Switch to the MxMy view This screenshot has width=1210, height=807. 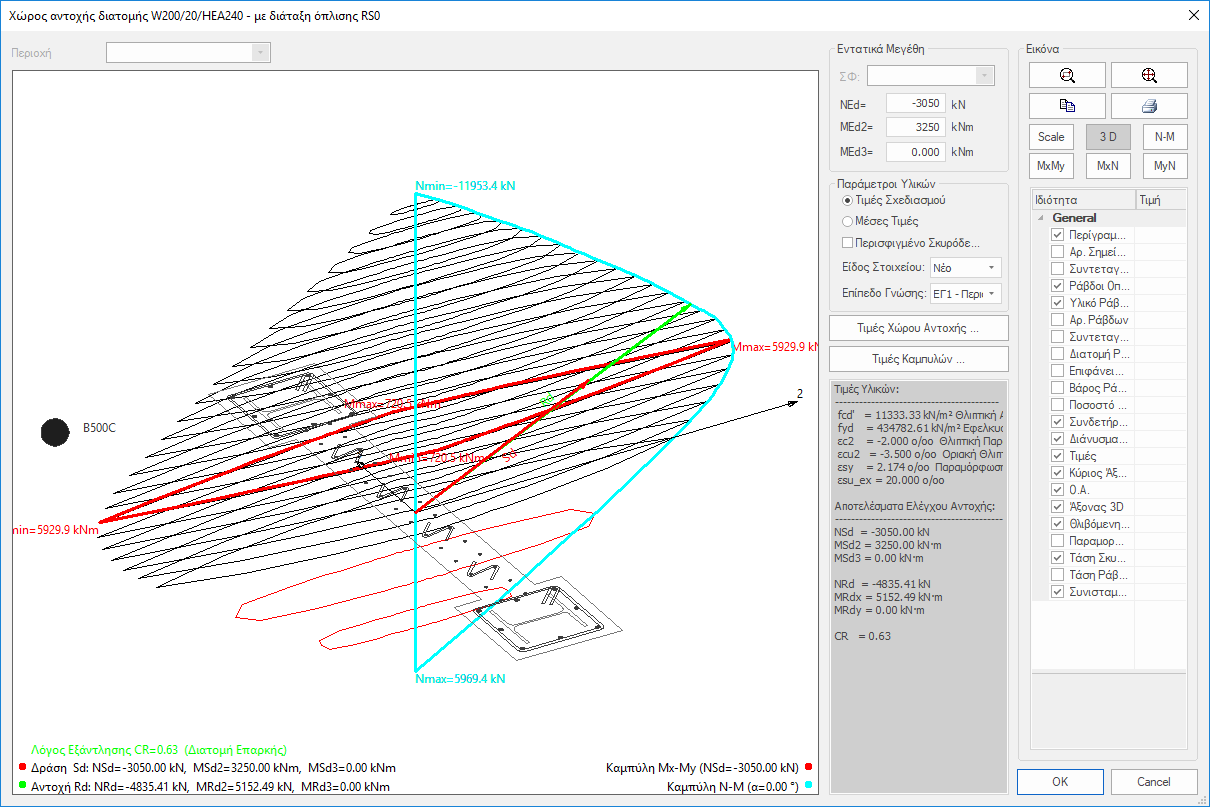(x=1050, y=166)
